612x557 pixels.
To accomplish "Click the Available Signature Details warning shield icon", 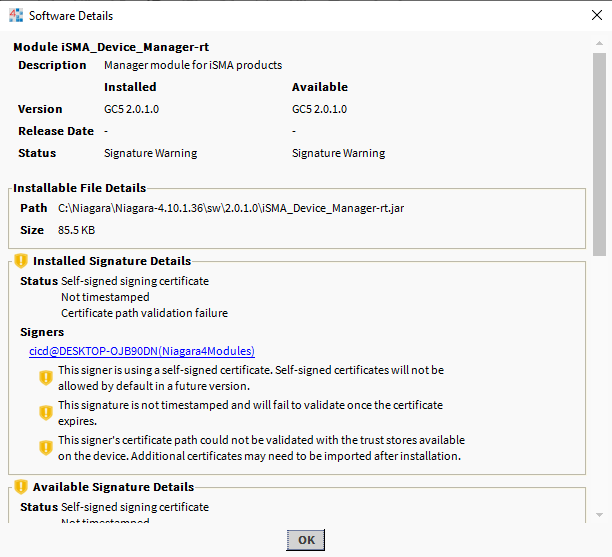I will [x=21, y=487].
